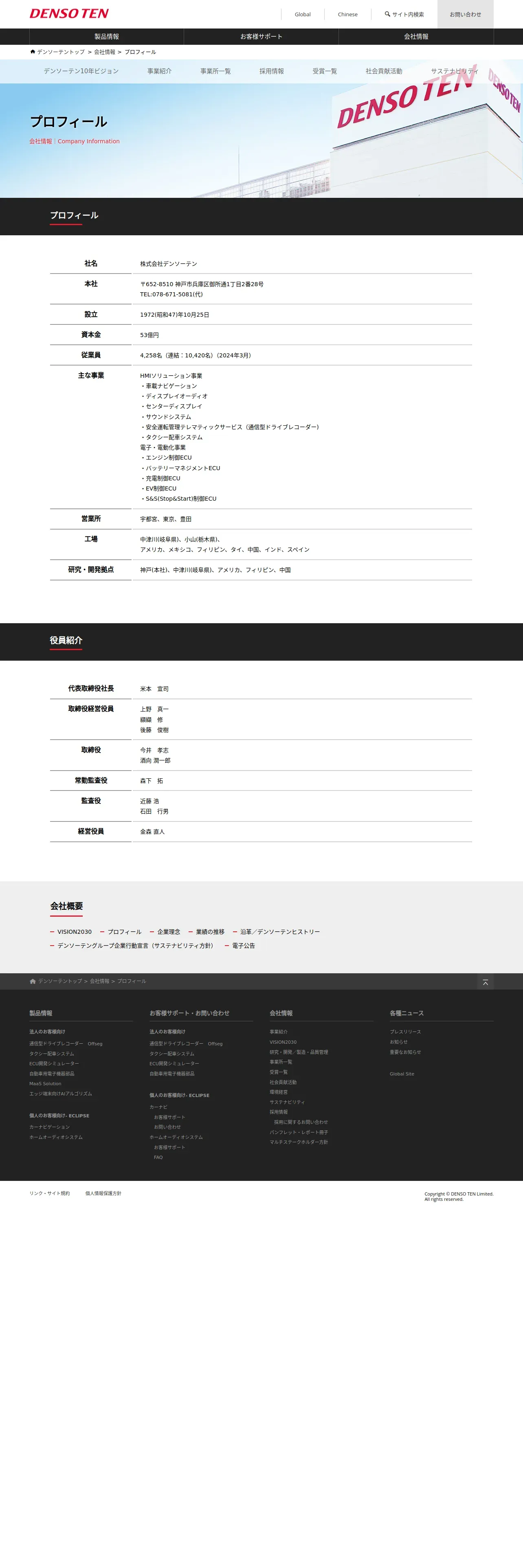Click the magnifier icon for site search

[387, 14]
